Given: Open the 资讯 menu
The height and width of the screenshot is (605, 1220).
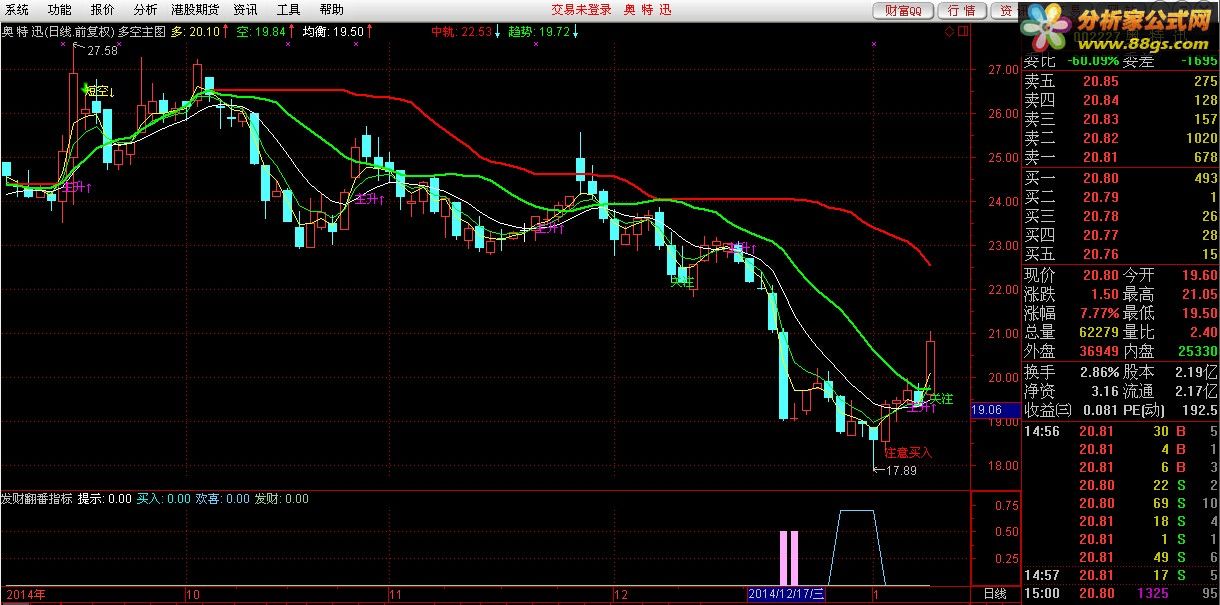Looking at the screenshot, I should [245, 10].
